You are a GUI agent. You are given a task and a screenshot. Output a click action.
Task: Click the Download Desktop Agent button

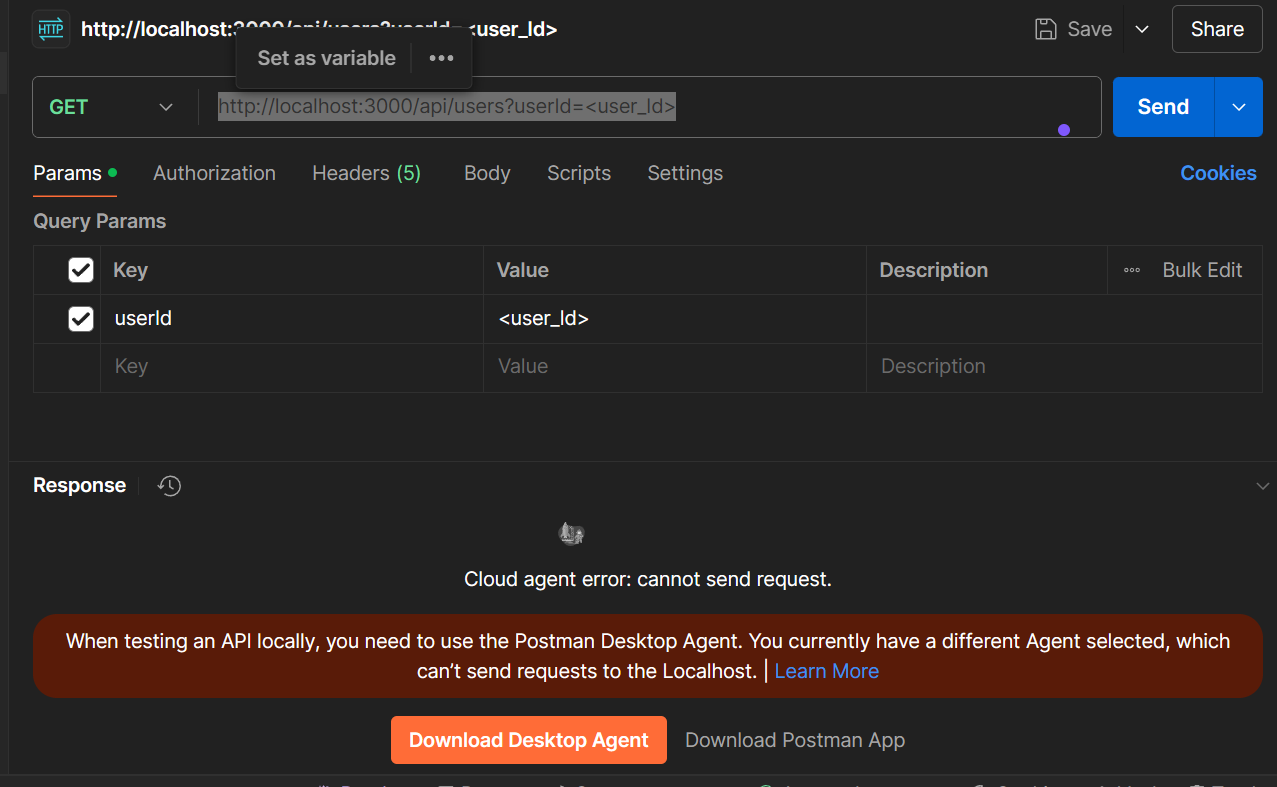click(529, 740)
